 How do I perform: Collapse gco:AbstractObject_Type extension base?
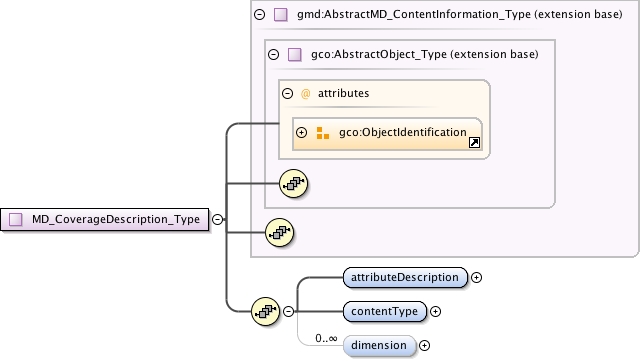pos(273,54)
